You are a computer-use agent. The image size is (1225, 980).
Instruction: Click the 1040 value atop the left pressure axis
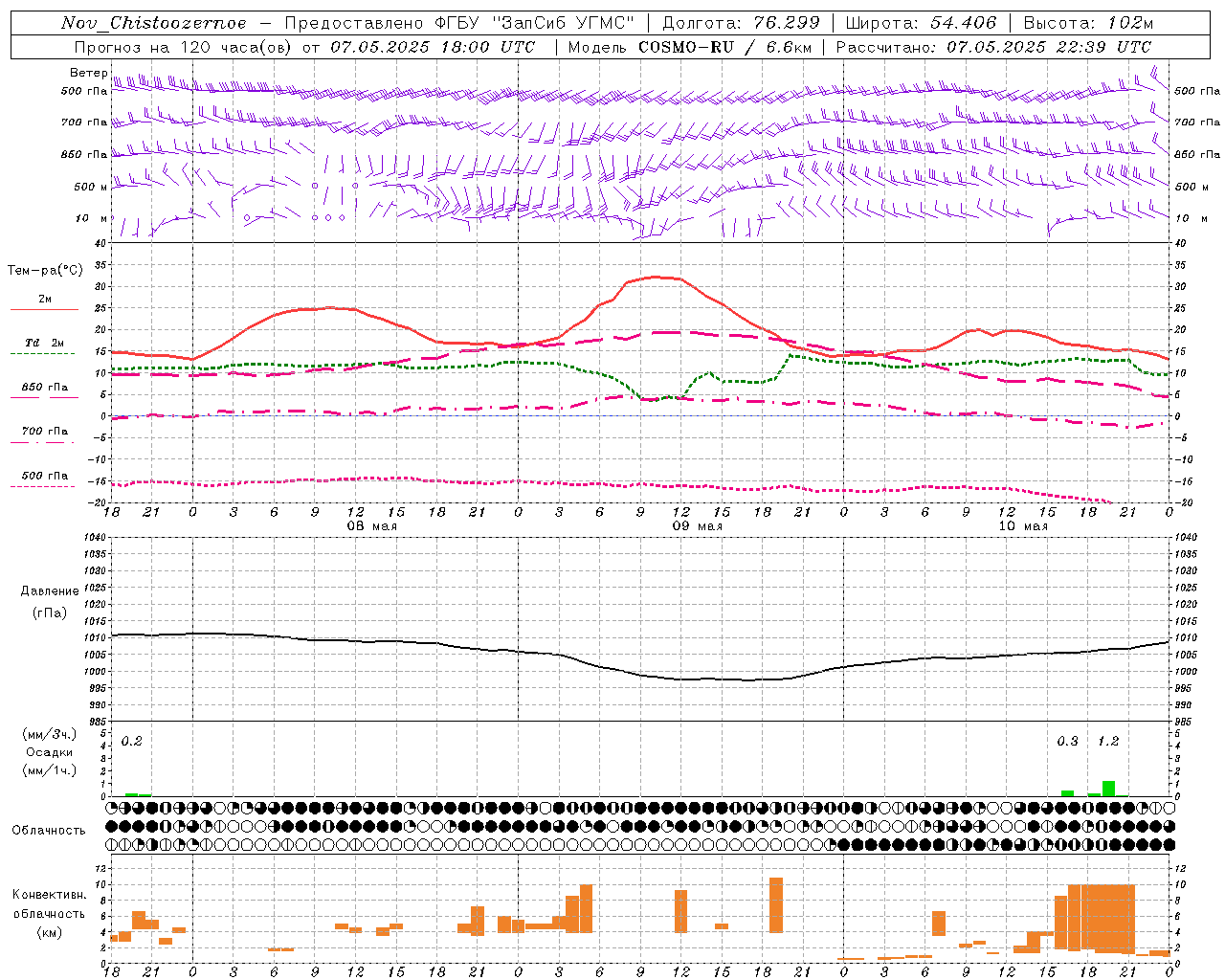[96, 538]
